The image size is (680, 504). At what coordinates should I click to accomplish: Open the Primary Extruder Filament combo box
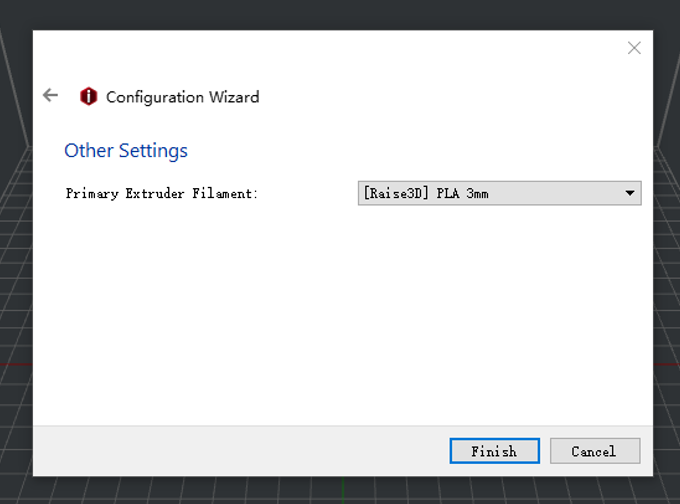pos(500,193)
